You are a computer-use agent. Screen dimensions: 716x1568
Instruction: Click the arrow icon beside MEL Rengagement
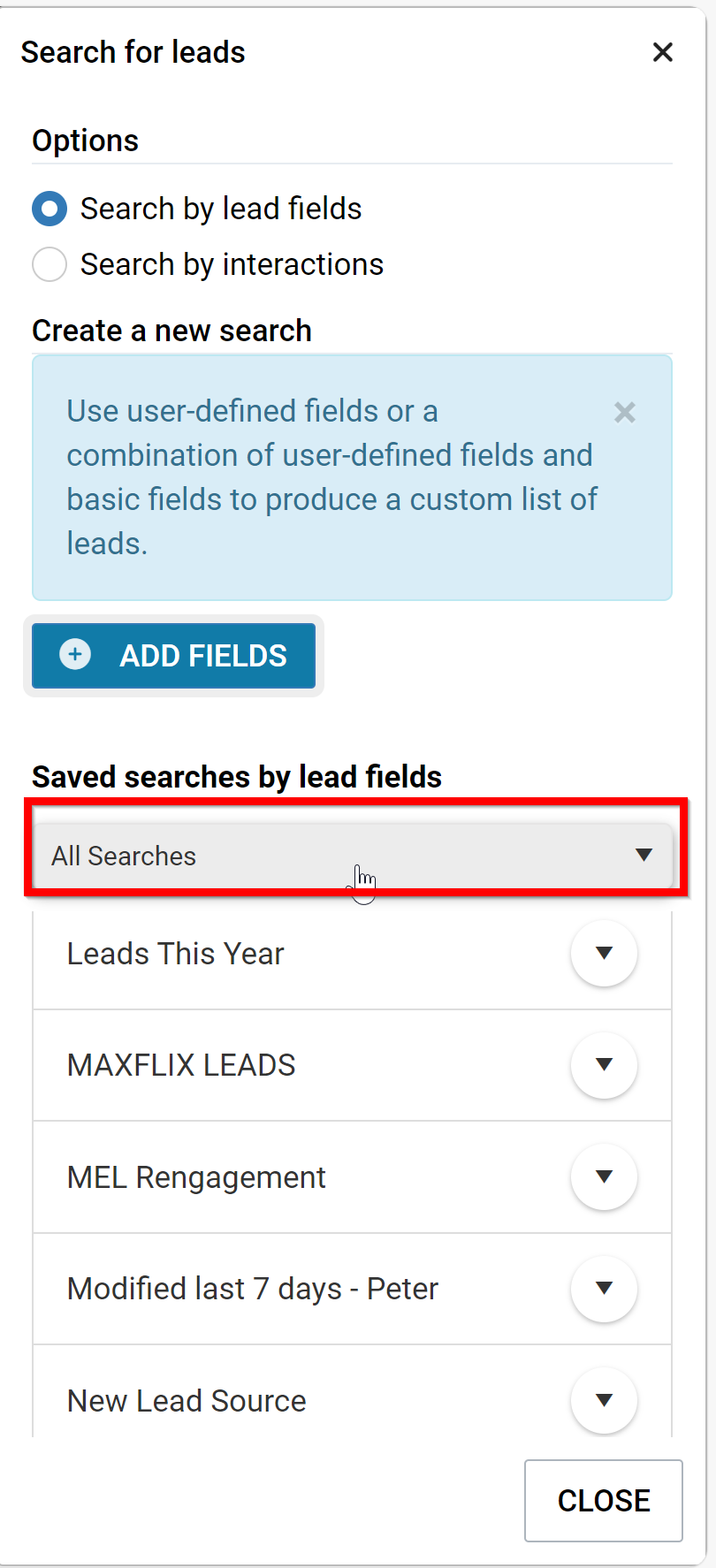(x=604, y=1176)
